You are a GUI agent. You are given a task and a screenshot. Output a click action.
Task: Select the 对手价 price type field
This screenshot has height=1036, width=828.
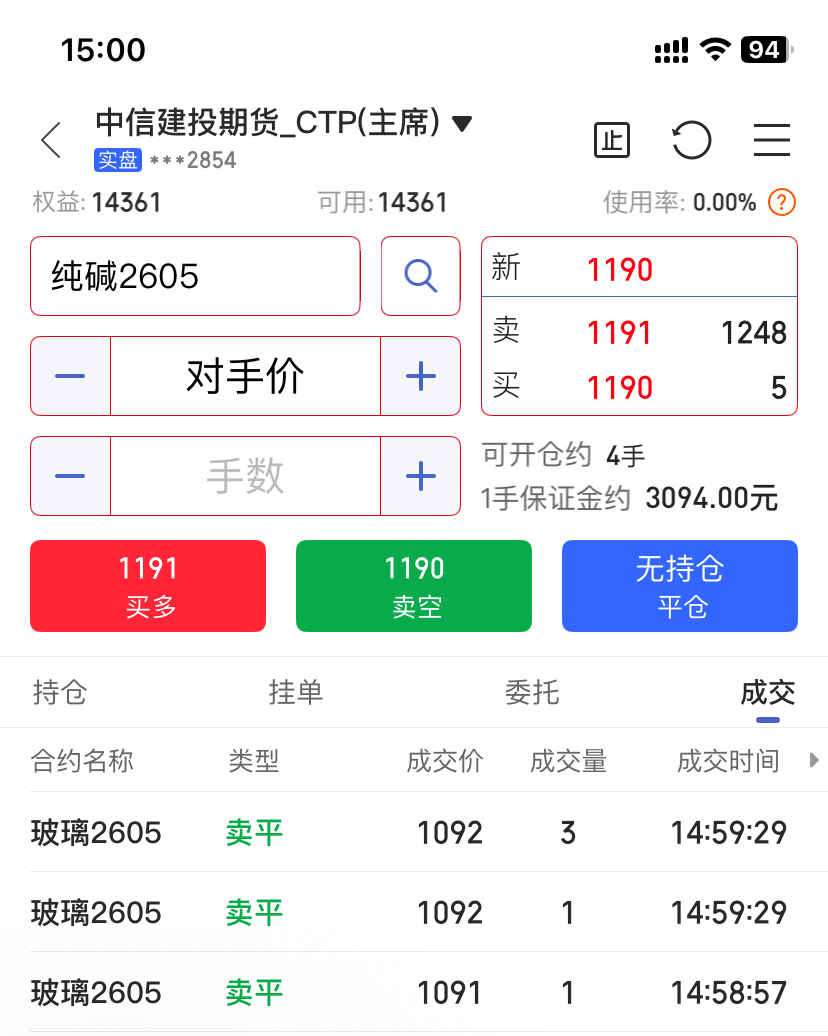tap(245, 376)
